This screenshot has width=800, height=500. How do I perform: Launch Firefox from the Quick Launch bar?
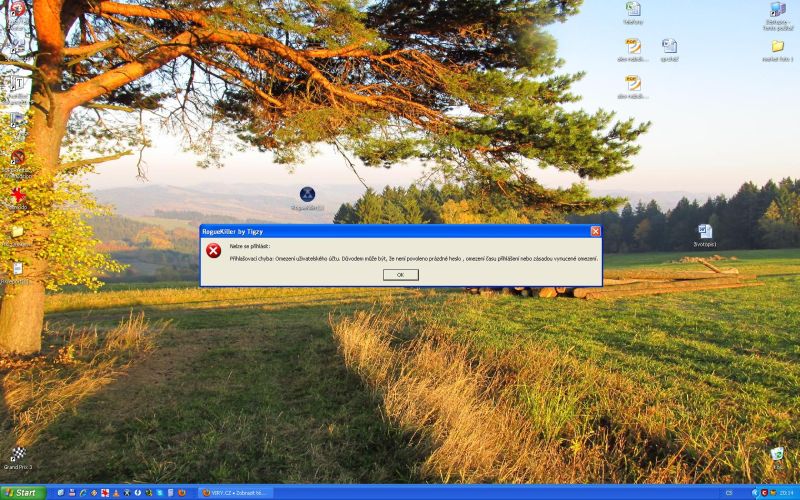click(x=181, y=492)
